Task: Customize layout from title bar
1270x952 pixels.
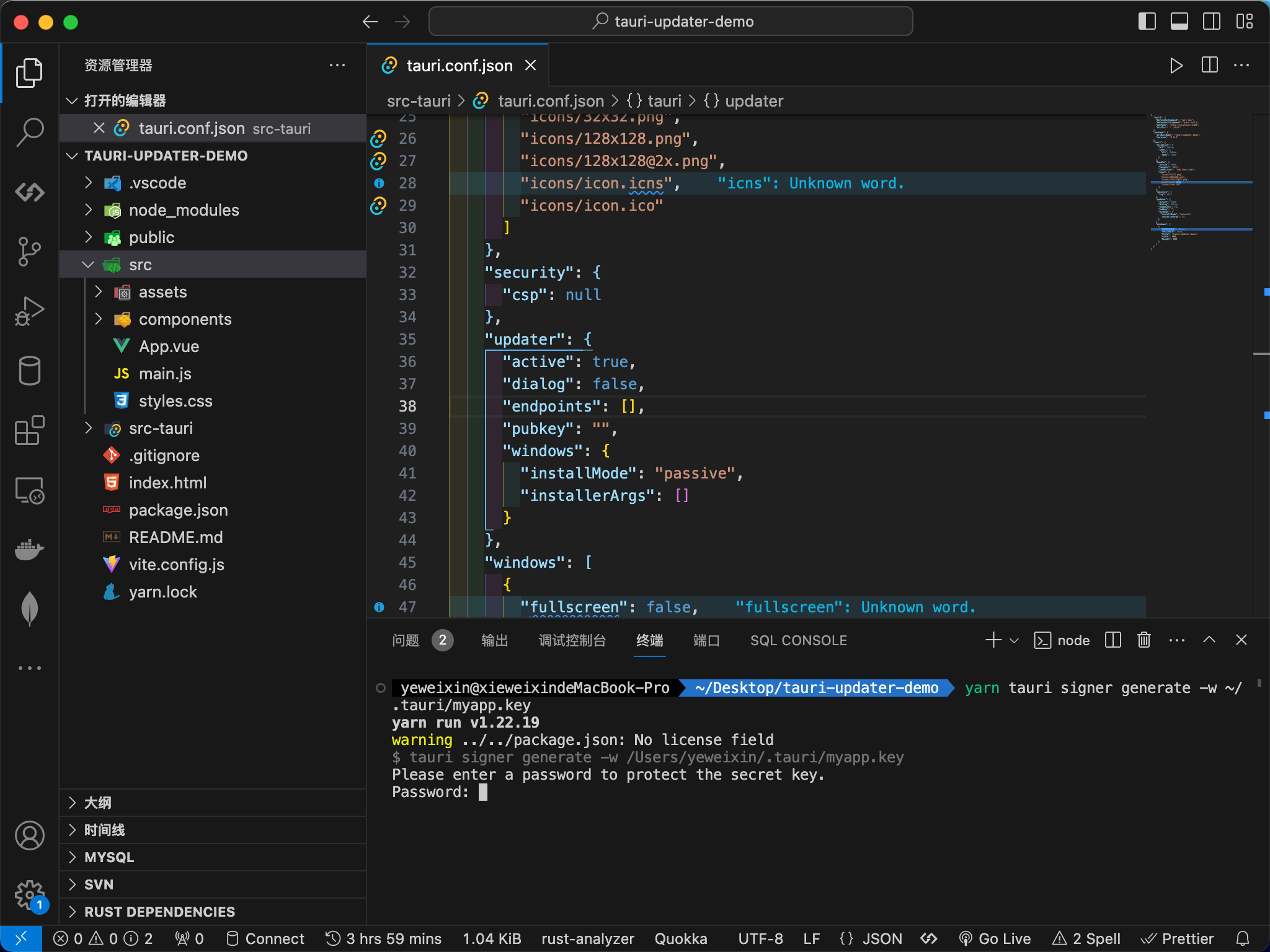Action: [1245, 22]
